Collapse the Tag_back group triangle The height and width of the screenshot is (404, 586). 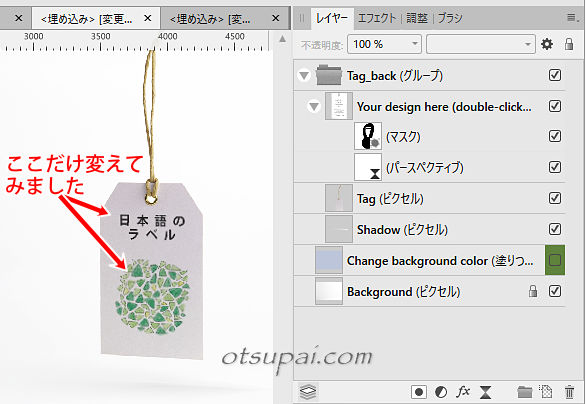click(304, 75)
